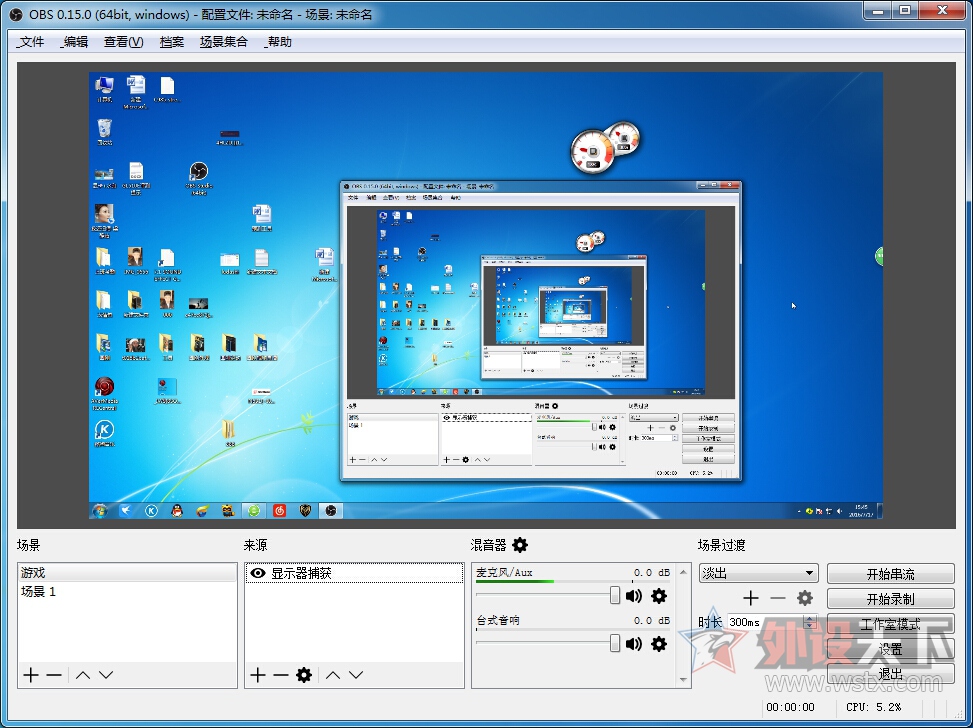Viewport: 973px width, 728px height.
Task: Adjust the 麦克风/Aux volume slider
Action: (x=614, y=595)
